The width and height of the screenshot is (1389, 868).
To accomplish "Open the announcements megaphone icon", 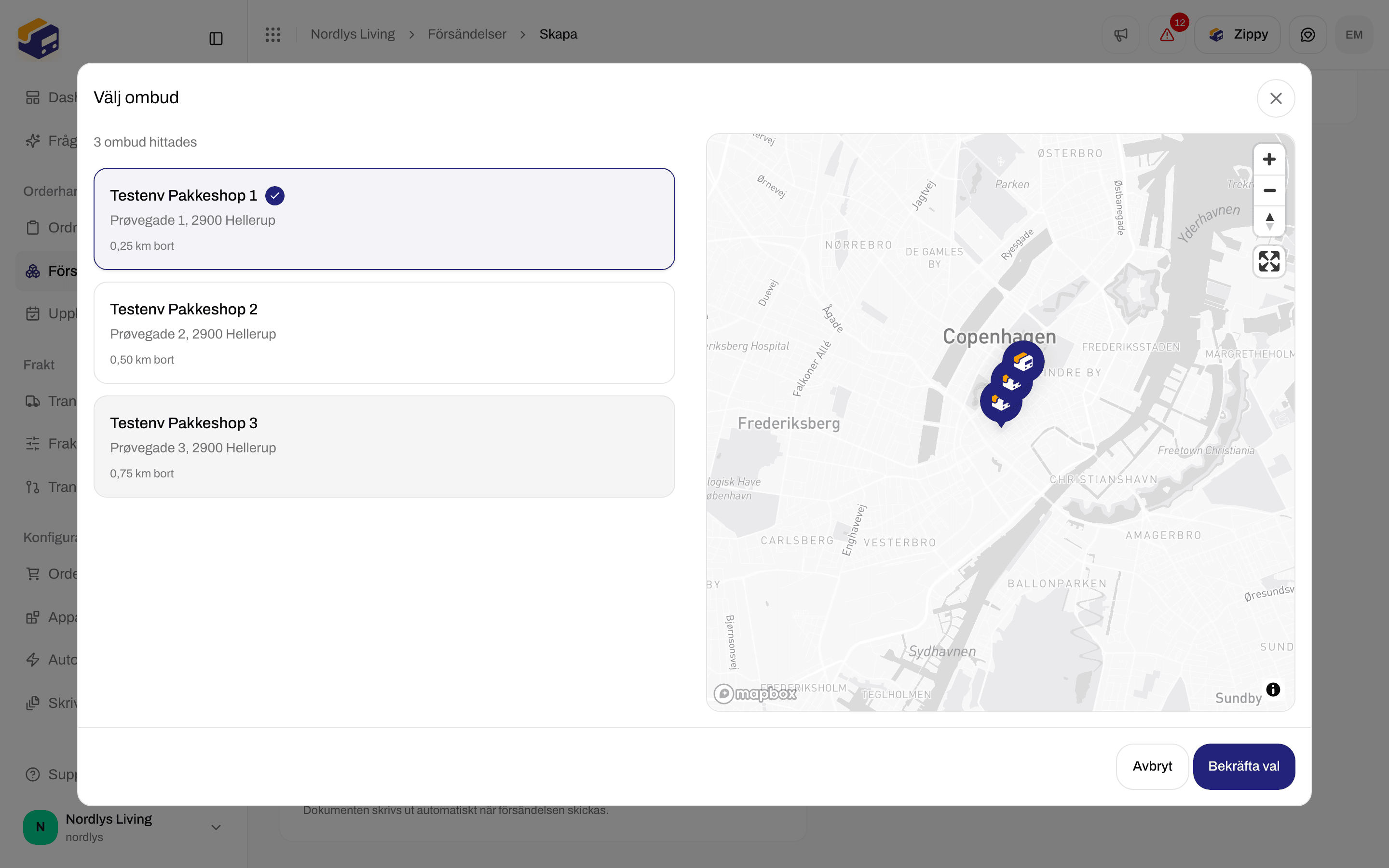I will pyautogui.click(x=1120, y=35).
